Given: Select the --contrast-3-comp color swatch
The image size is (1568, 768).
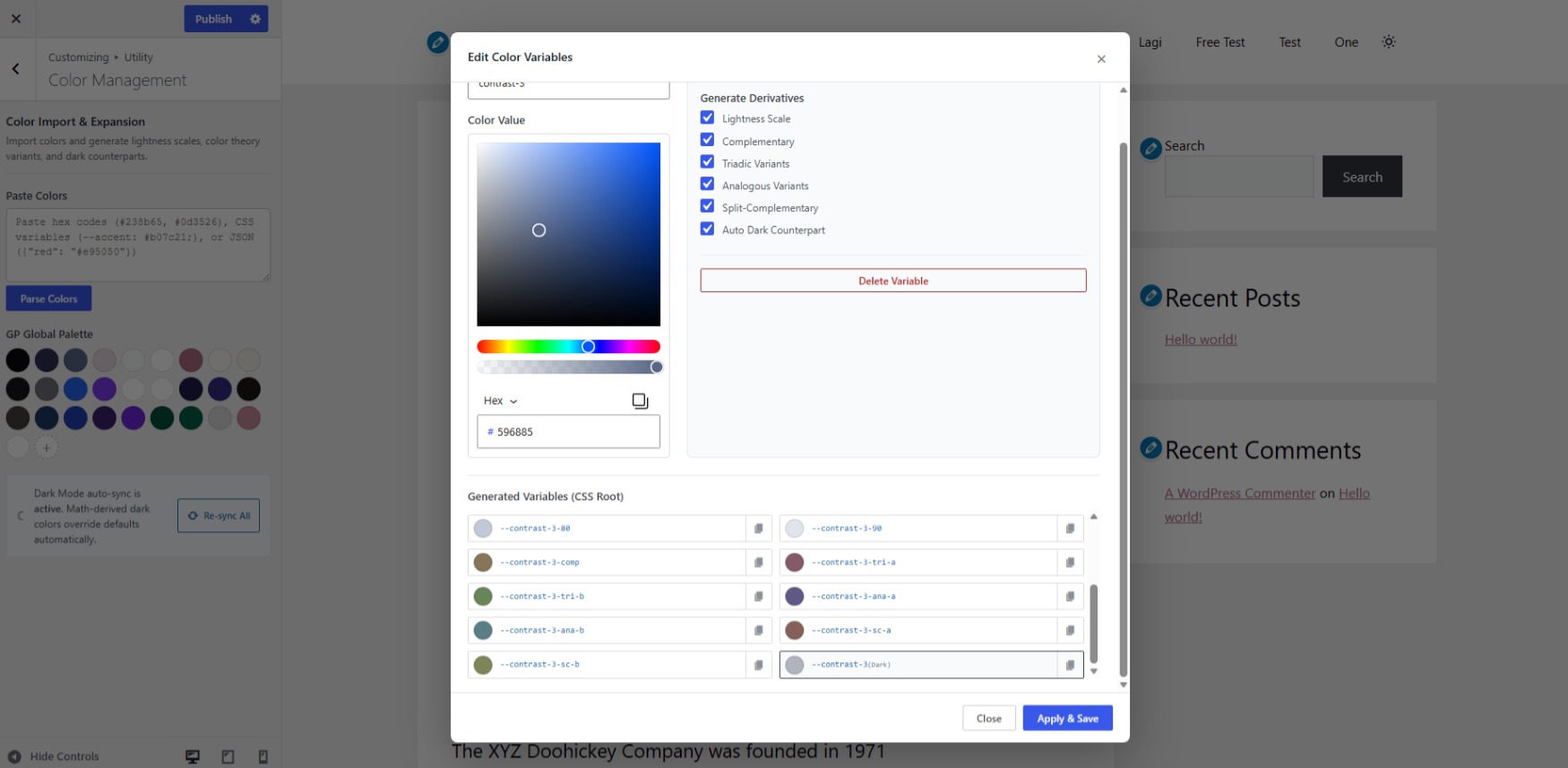Looking at the screenshot, I should pos(483,563).
